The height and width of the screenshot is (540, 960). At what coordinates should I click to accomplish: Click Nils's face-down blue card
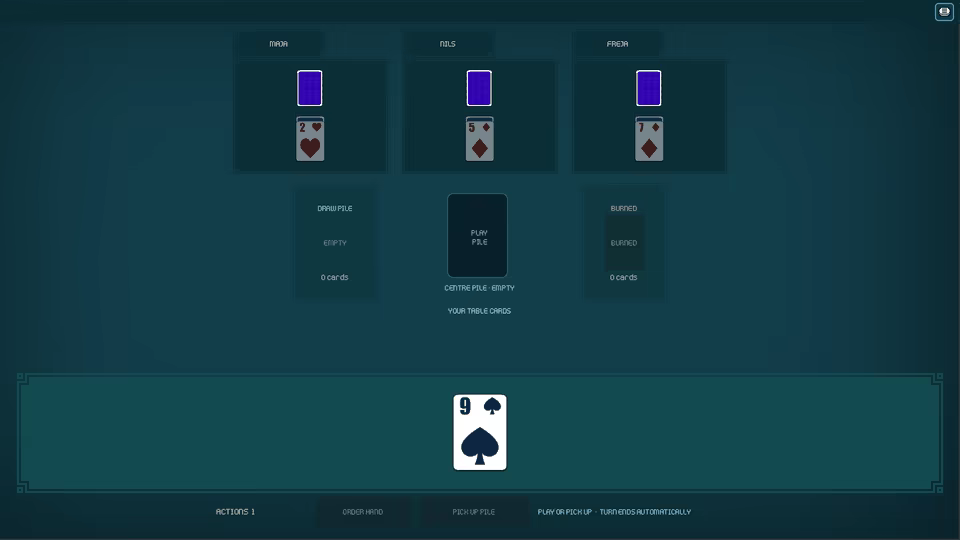click(479, 88)
